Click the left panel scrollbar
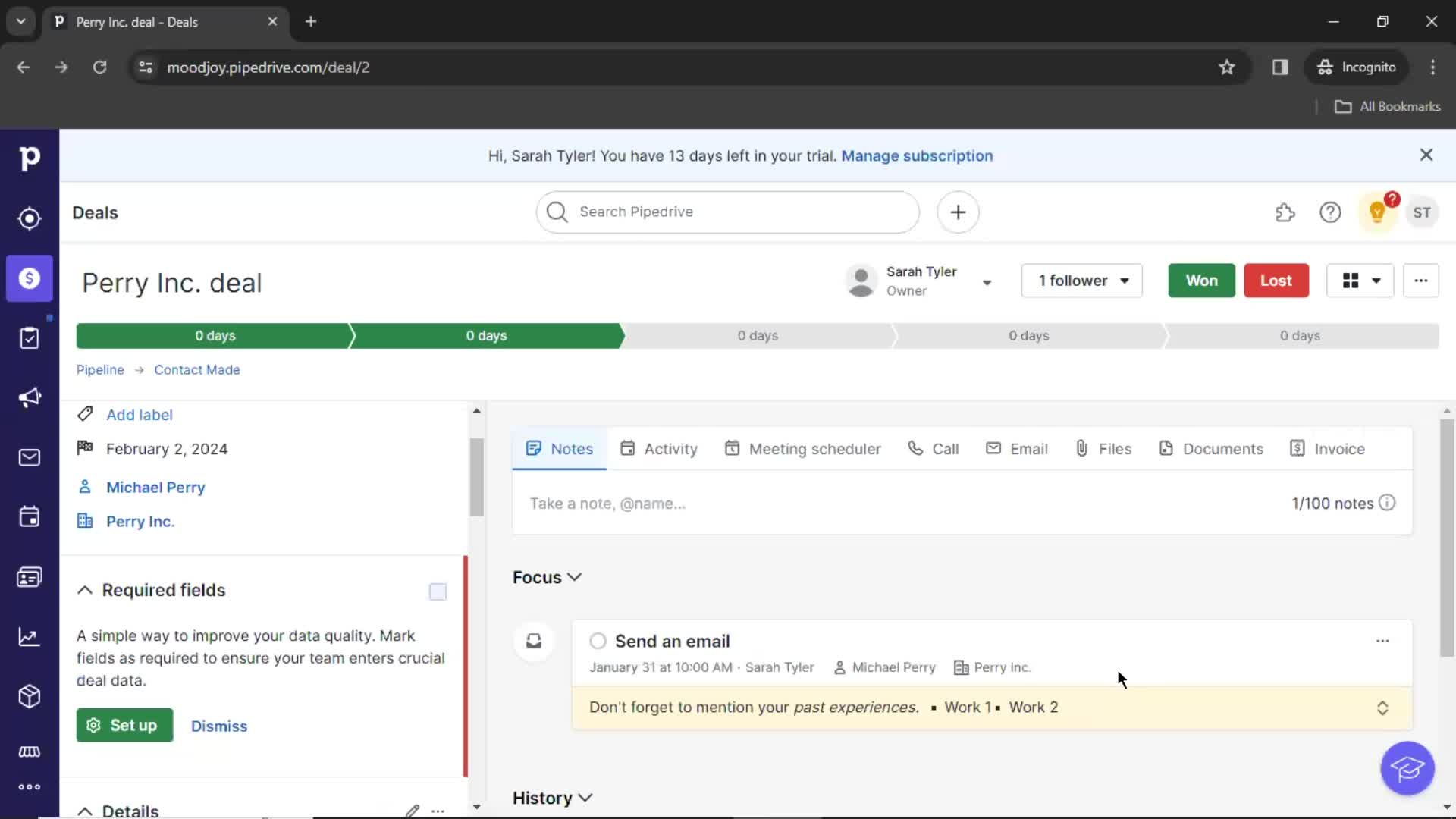Image resolution: width=1456 pixels, height=819 pixels. pyautogui.click(x=476, y=478)
